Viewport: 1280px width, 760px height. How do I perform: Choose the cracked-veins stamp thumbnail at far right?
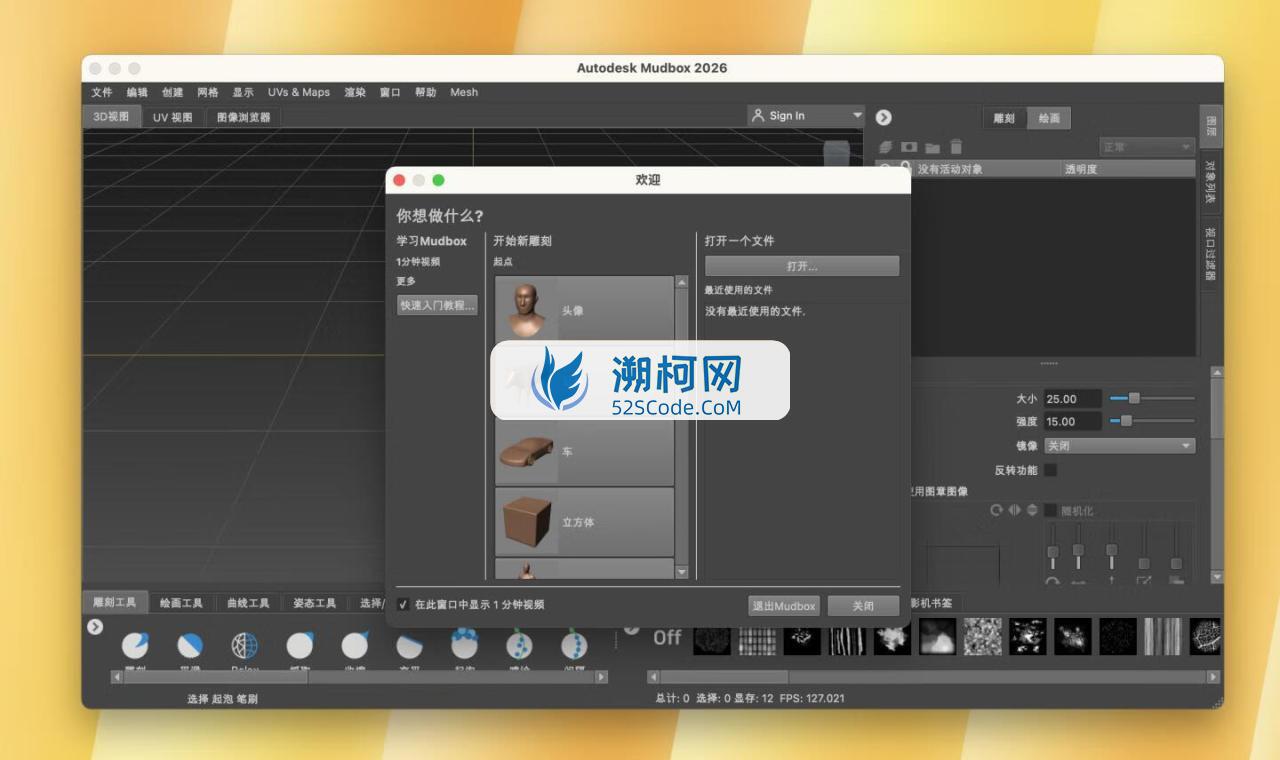(1205, 637)
